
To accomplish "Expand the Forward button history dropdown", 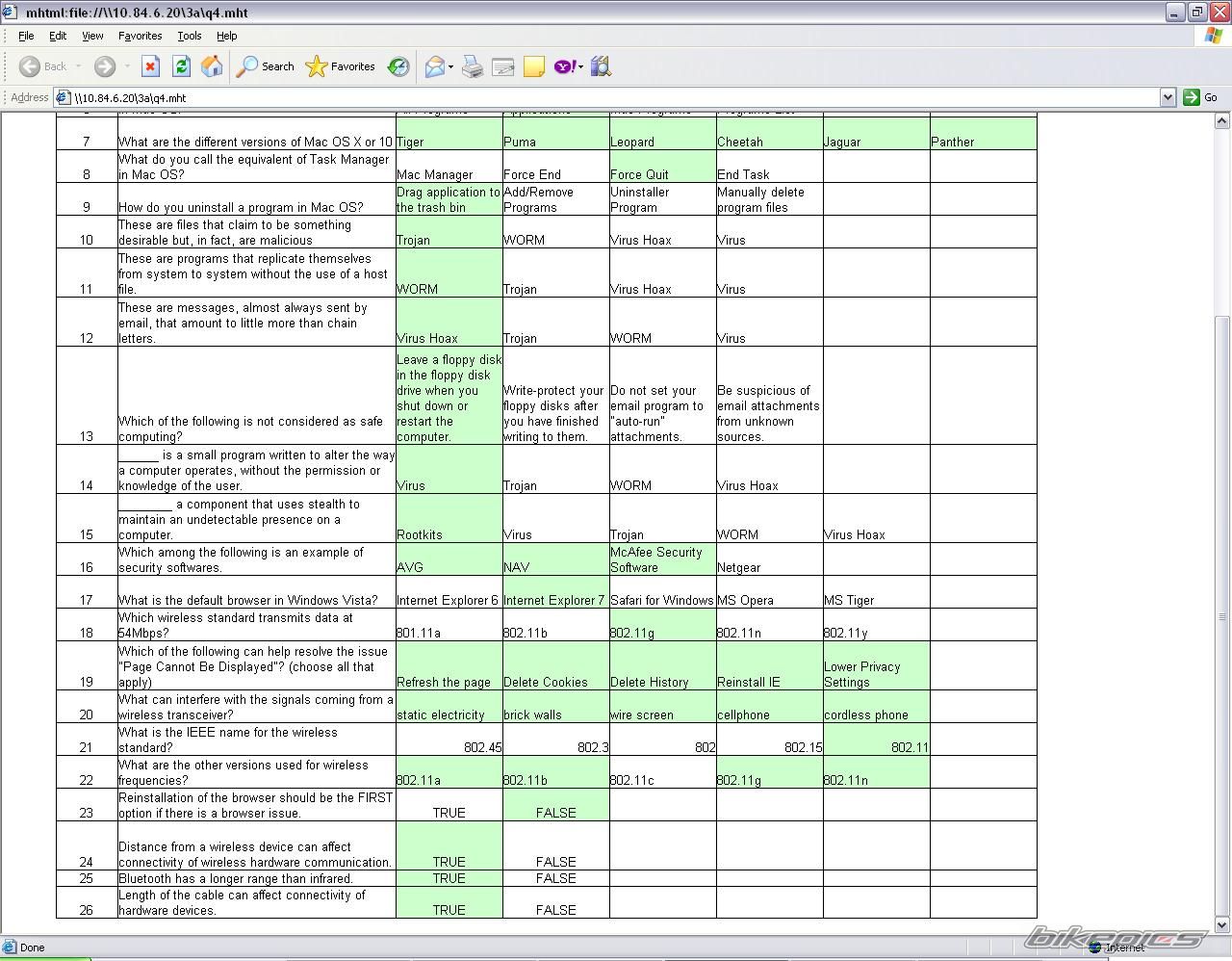I will pos(126,66).
